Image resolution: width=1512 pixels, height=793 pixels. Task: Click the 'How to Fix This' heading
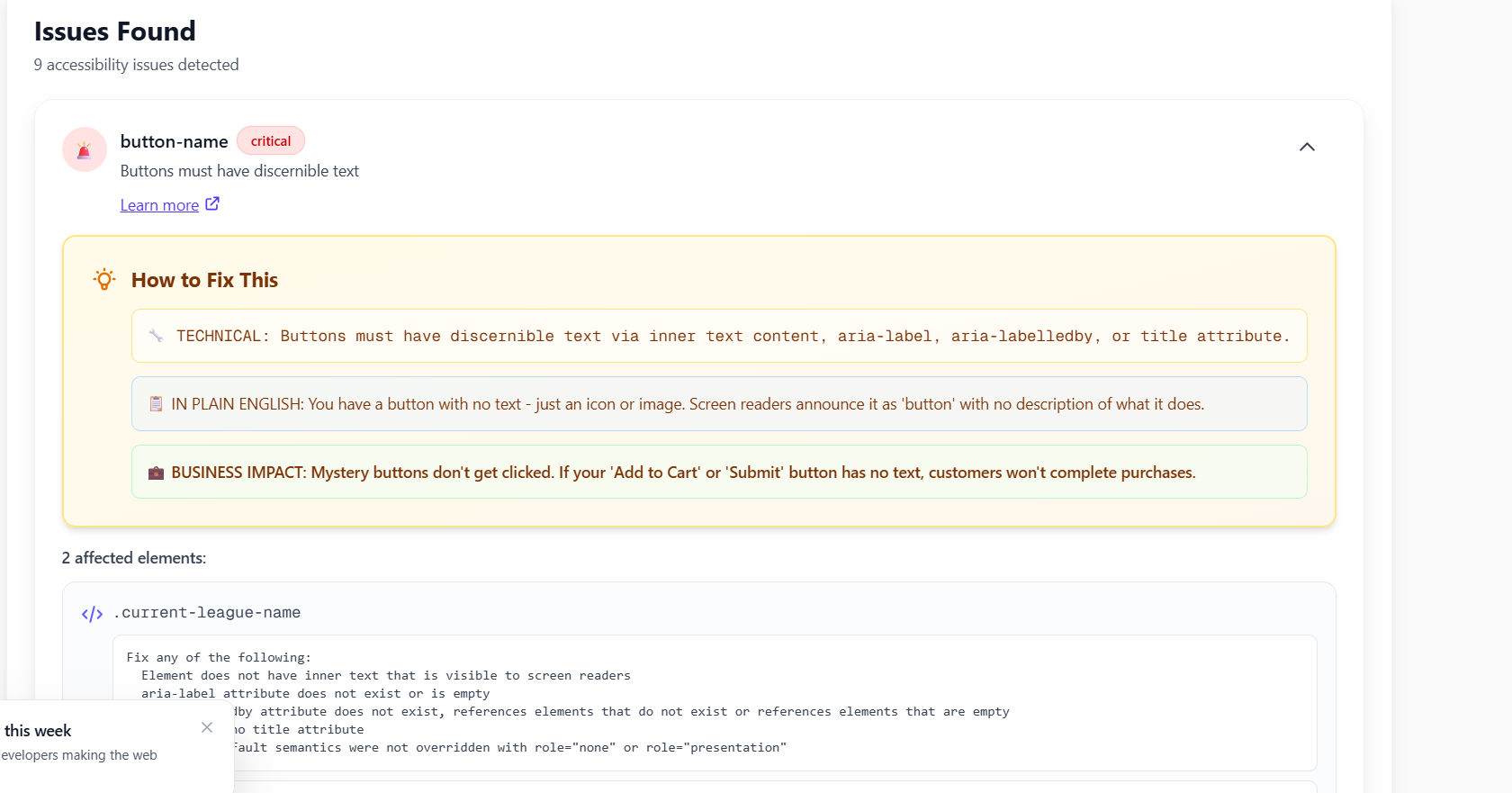point(204,280)
